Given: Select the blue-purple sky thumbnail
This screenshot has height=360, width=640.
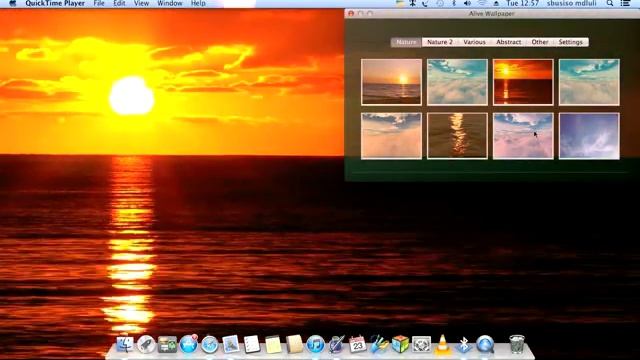Looking at the screenshot, I should click(589, 136).
